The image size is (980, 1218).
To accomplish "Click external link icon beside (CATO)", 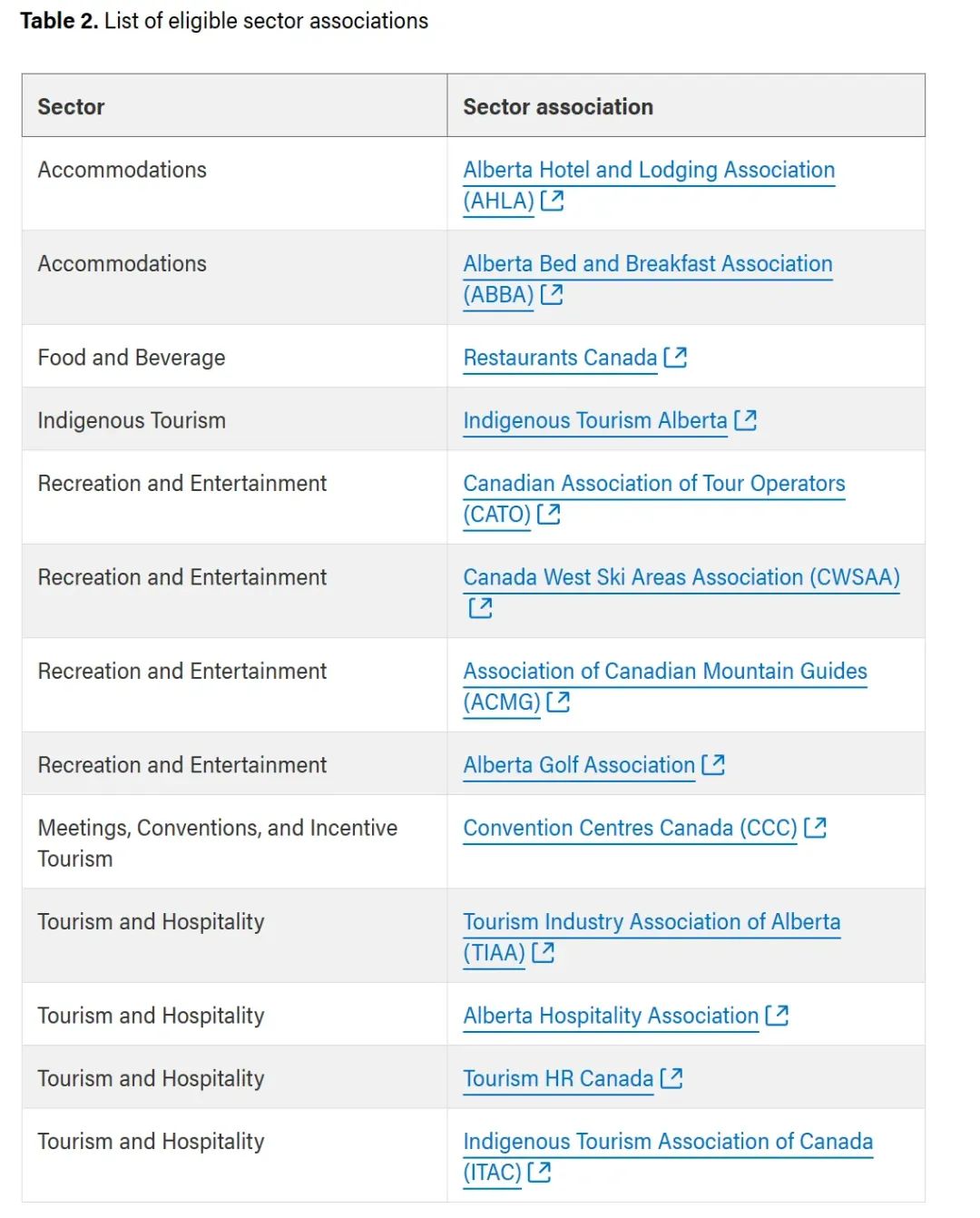I will (549, 515).
